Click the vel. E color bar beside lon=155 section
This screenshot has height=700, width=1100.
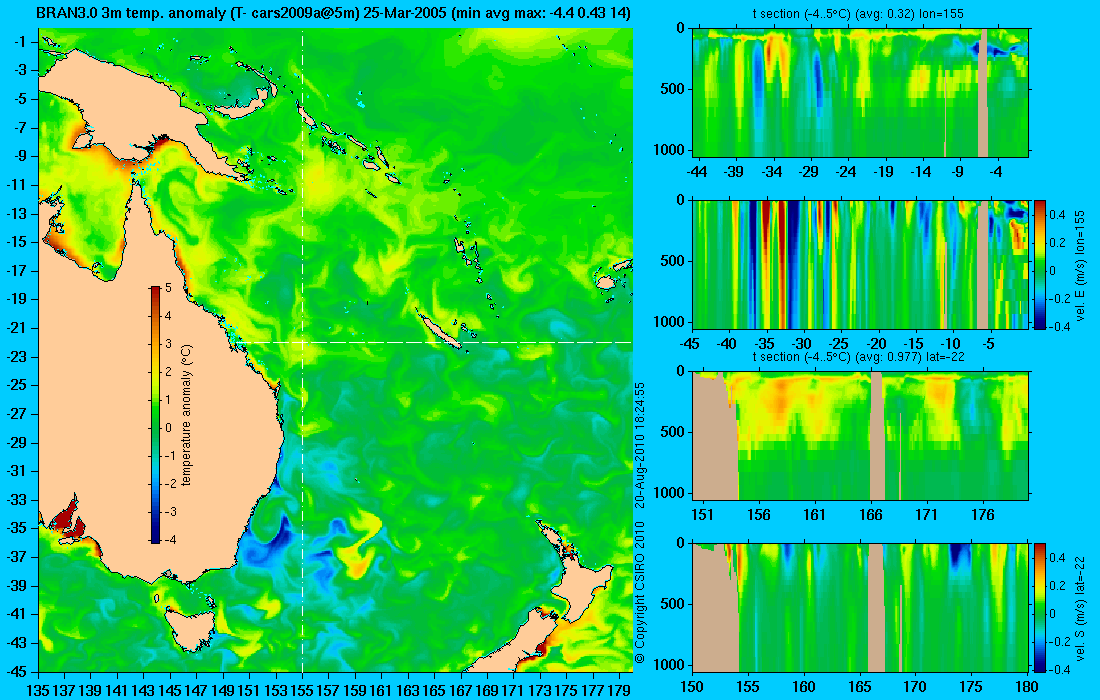[x=1040, y=265]
